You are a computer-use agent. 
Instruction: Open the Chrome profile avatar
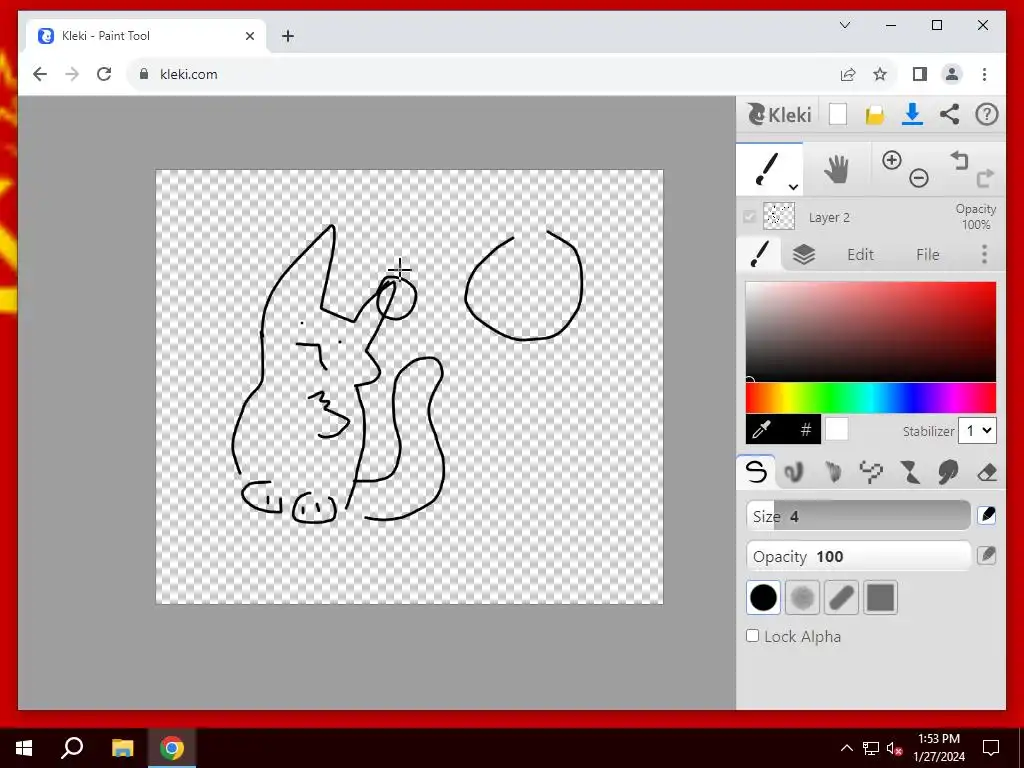coord(952,74)
